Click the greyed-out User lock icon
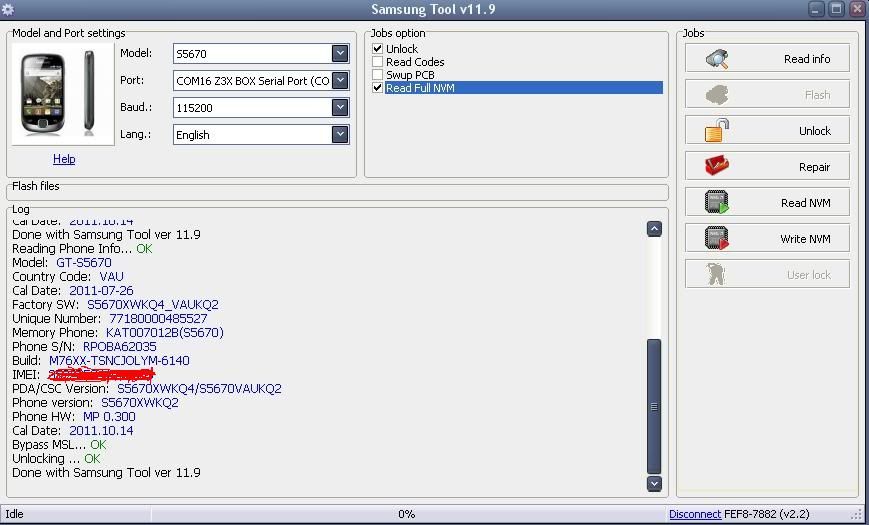 715,274
